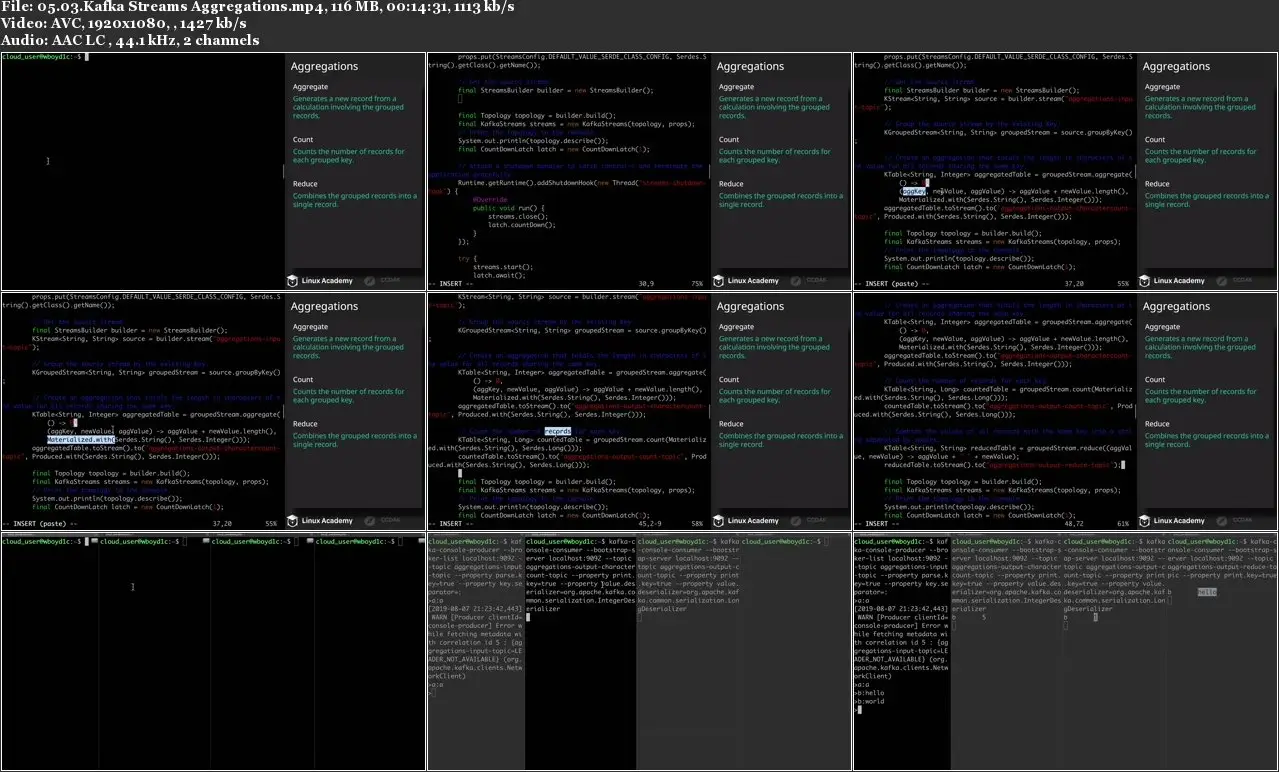Click the File name line 05.03.Kafka Streams Aggregations.mp4
Screen dimensions: 1279x772
click(x=258, y=7)
